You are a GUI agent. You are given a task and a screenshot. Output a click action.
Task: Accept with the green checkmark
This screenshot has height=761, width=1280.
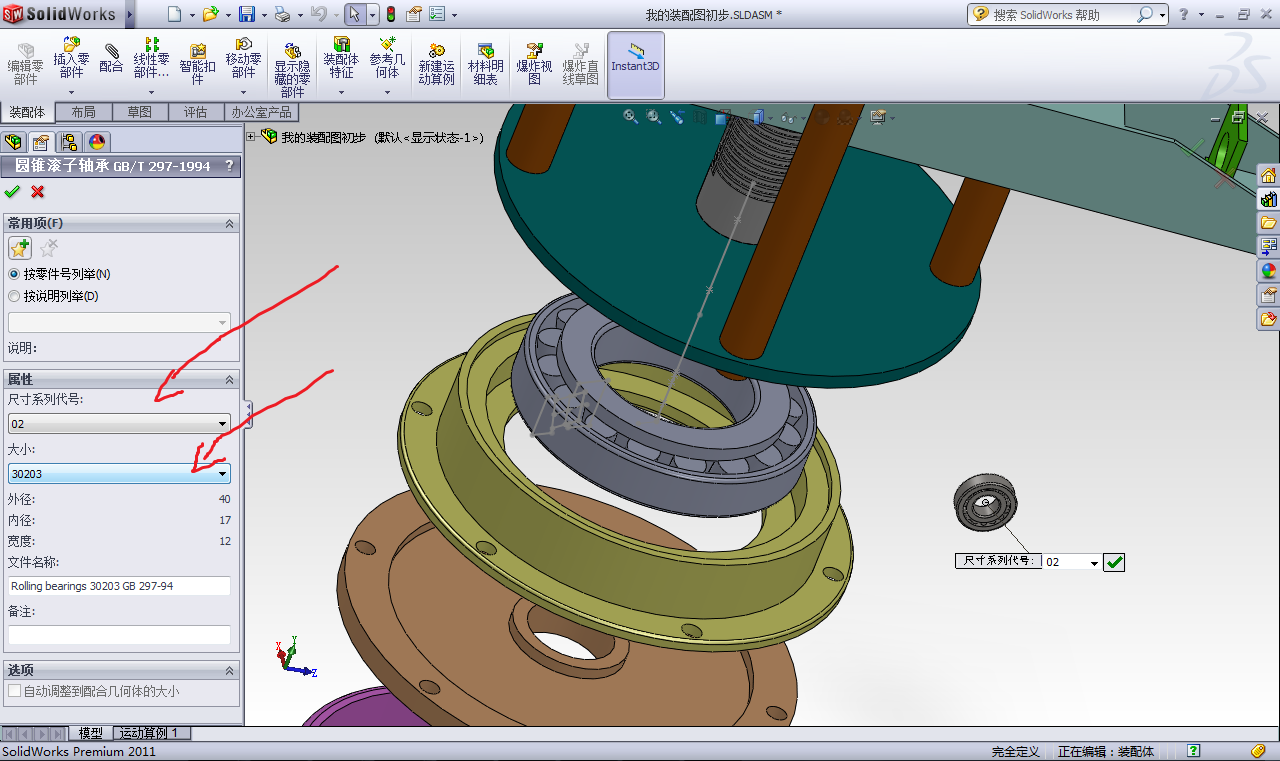click(12, 191)
